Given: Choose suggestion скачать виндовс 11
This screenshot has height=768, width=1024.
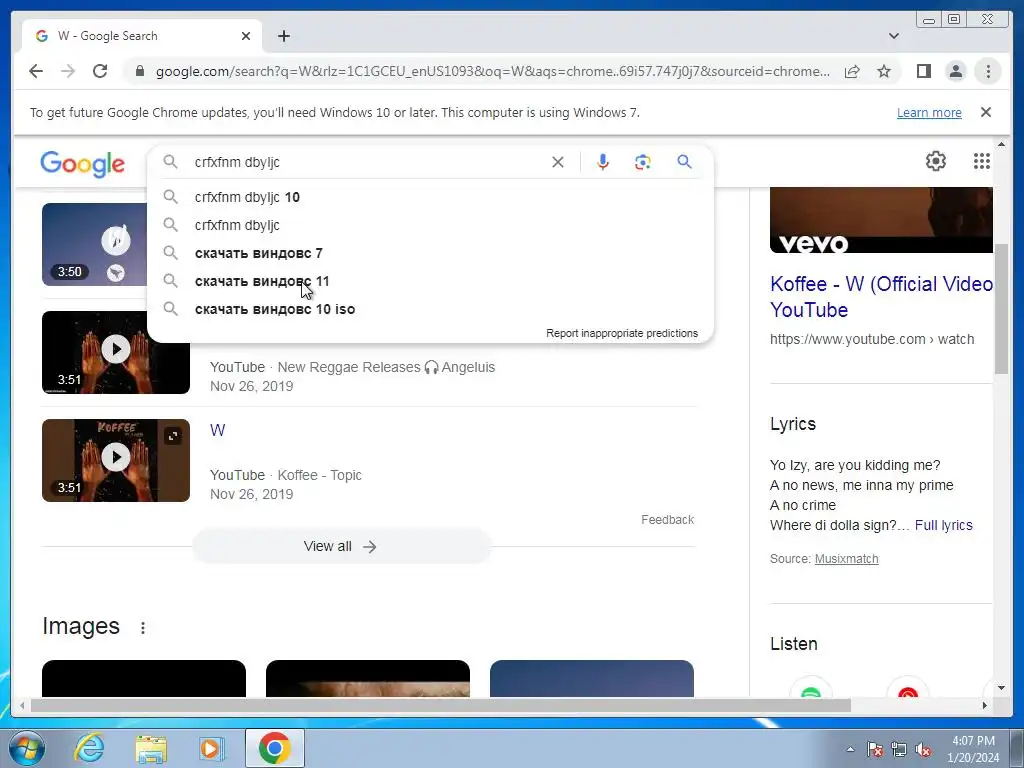Looking at the screenshot, I should pos(430,281).
